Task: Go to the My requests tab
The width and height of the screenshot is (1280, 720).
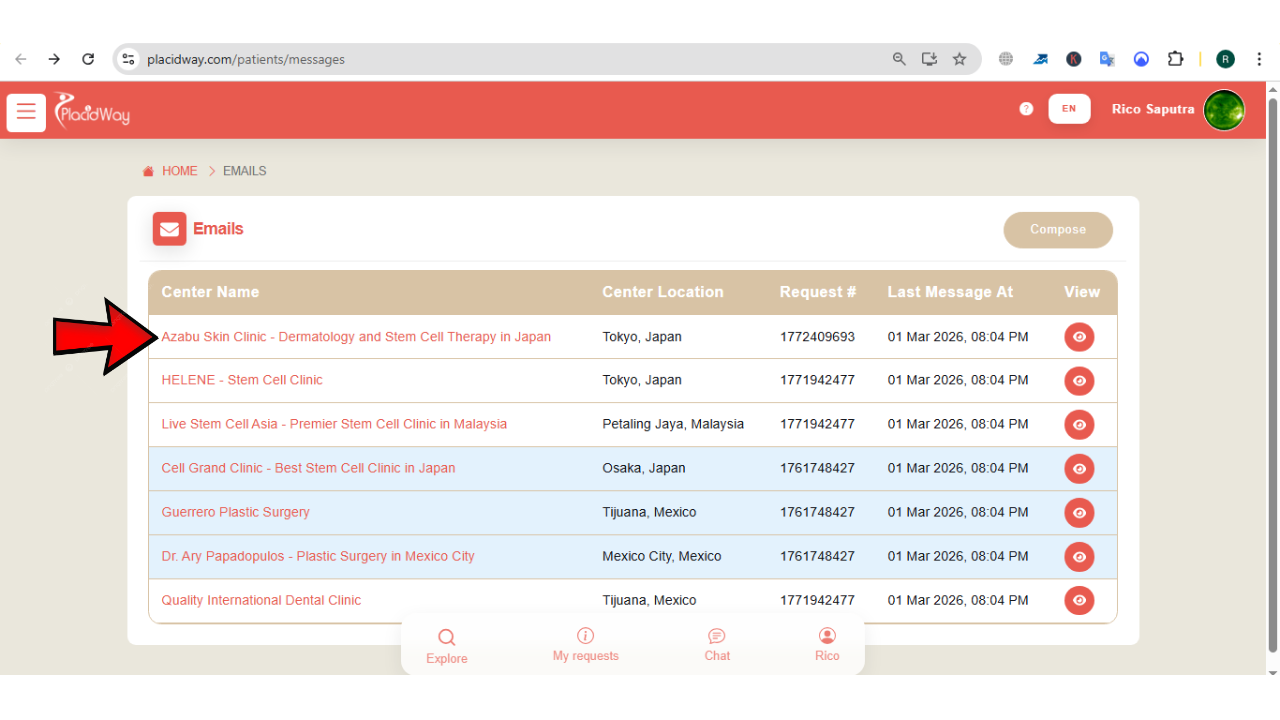Action: [x=586, y=645]
